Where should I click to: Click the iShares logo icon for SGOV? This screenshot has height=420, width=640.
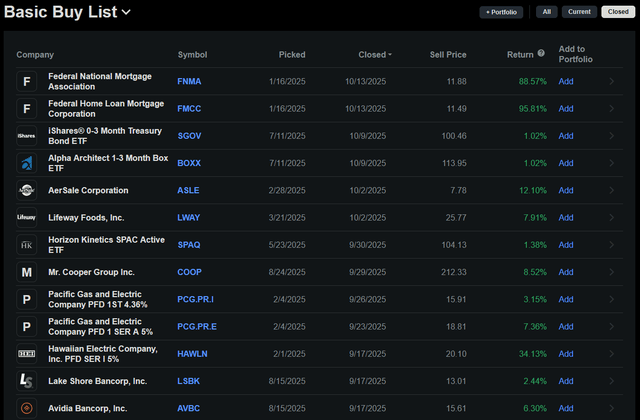(x=27, y=135)
